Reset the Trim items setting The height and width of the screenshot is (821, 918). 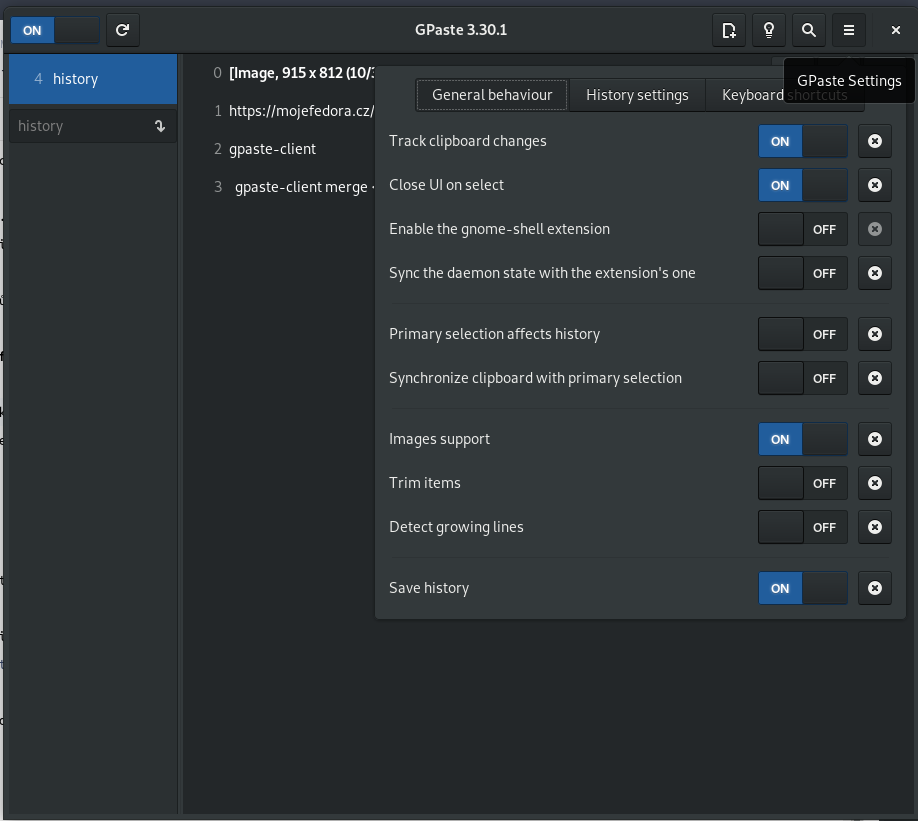coord(875,483)
